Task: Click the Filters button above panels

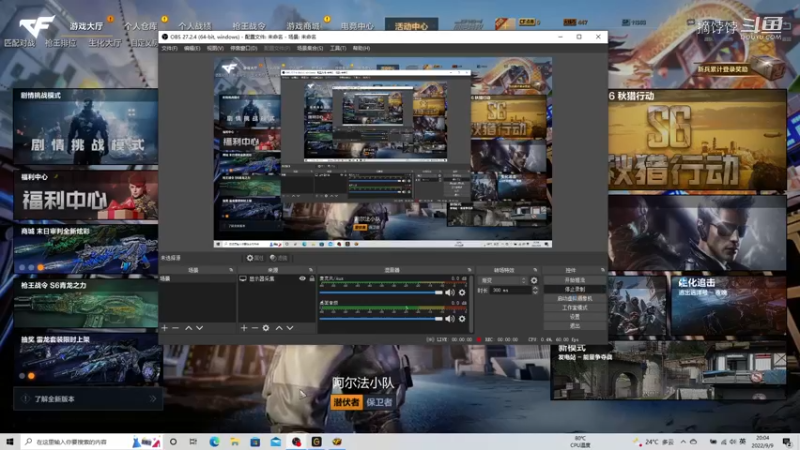Action: (x=279, y=258)
